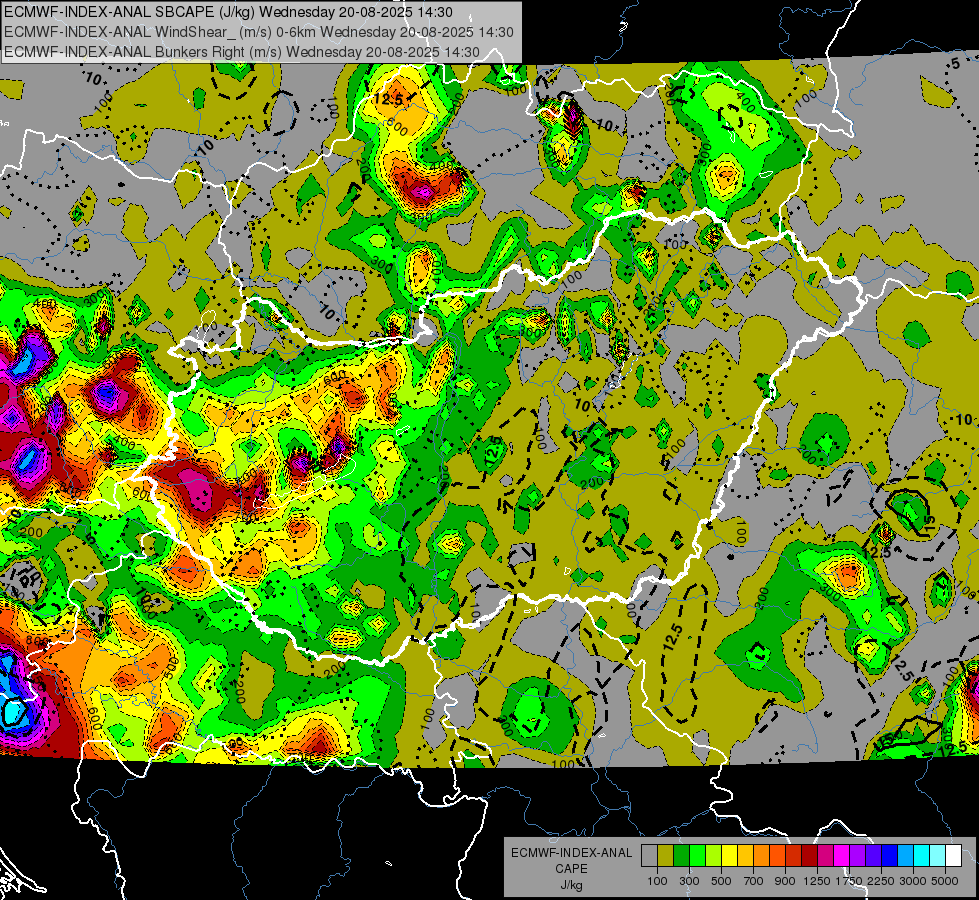
Task: Select the gray below-100 legend swatch
Action: click(x=649, y=856)
